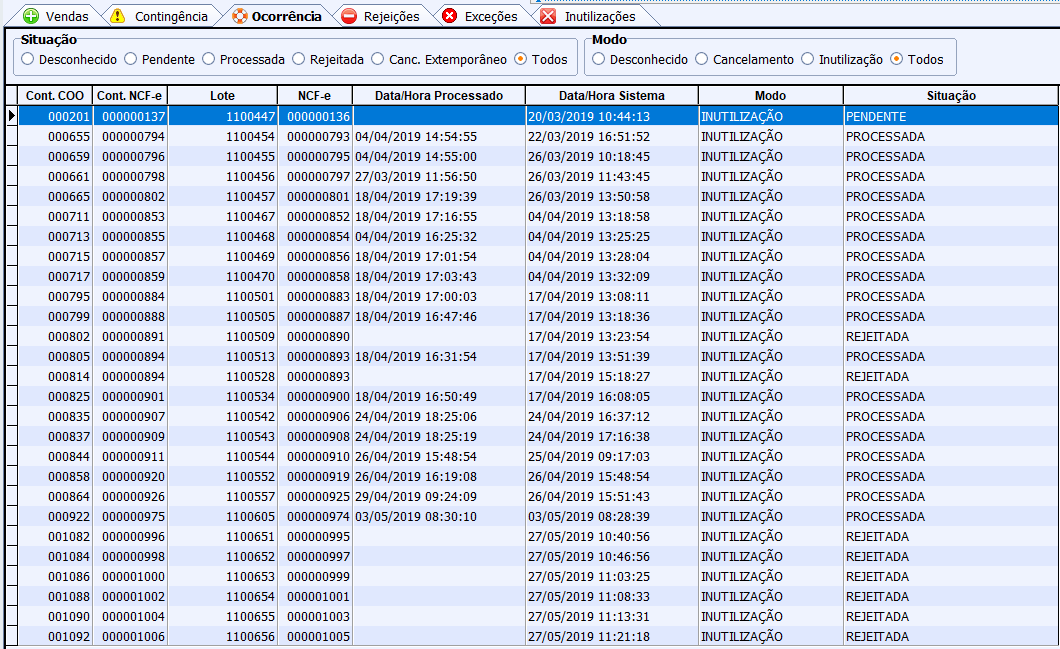Select row with Cont. COO 000201
The height and width of the screenshot is (649, 1060).
pos(538,116)
